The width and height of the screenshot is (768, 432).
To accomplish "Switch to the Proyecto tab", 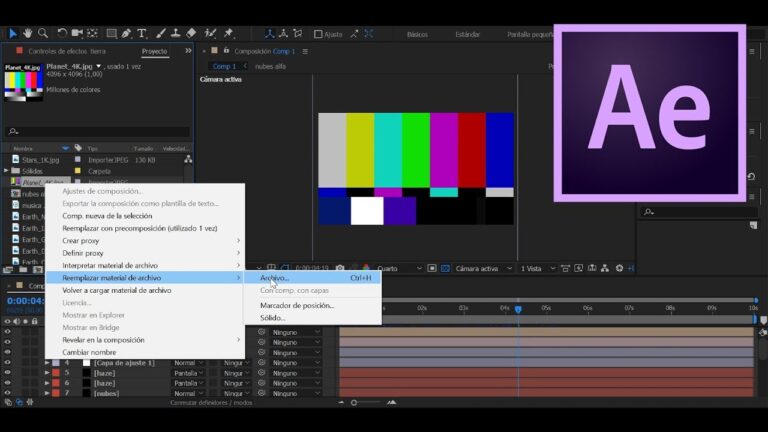I will (154, 51).
